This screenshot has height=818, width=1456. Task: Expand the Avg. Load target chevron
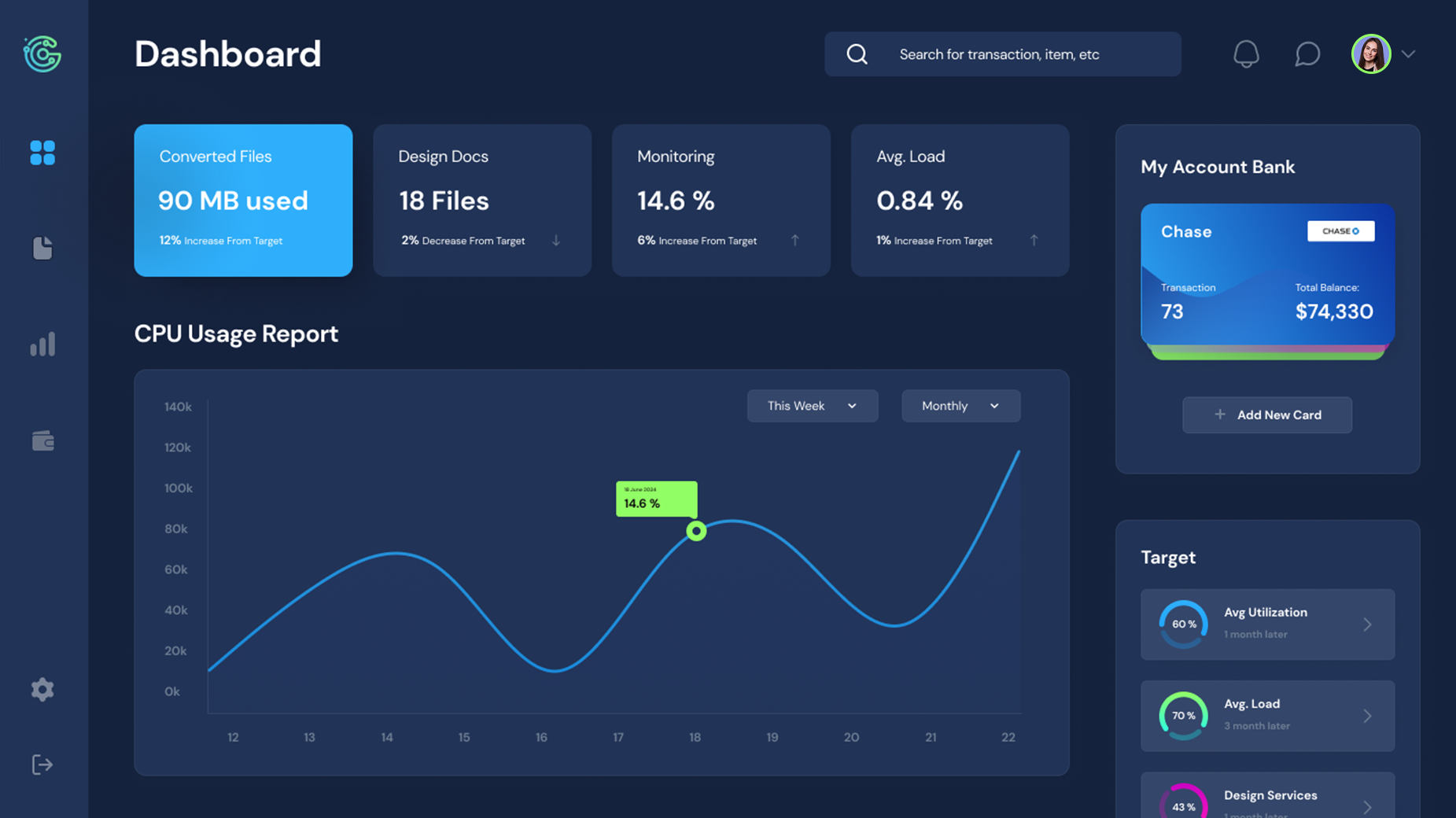[1367, 716]
